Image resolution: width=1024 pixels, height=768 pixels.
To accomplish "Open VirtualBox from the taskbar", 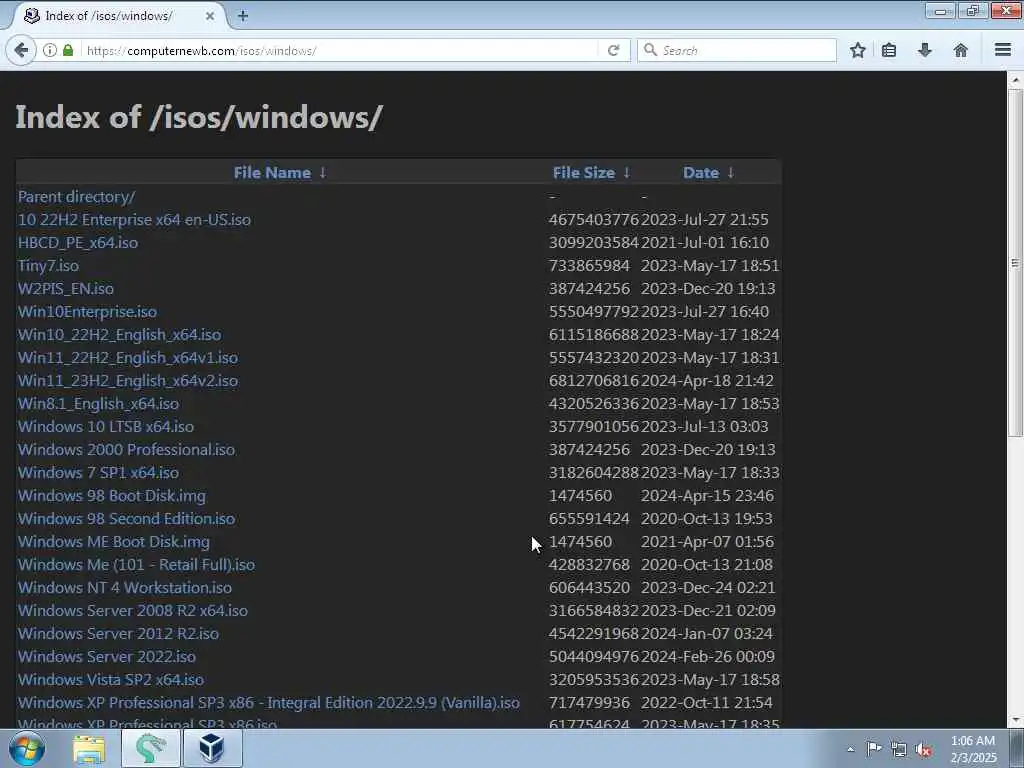I will coord(212,748).
